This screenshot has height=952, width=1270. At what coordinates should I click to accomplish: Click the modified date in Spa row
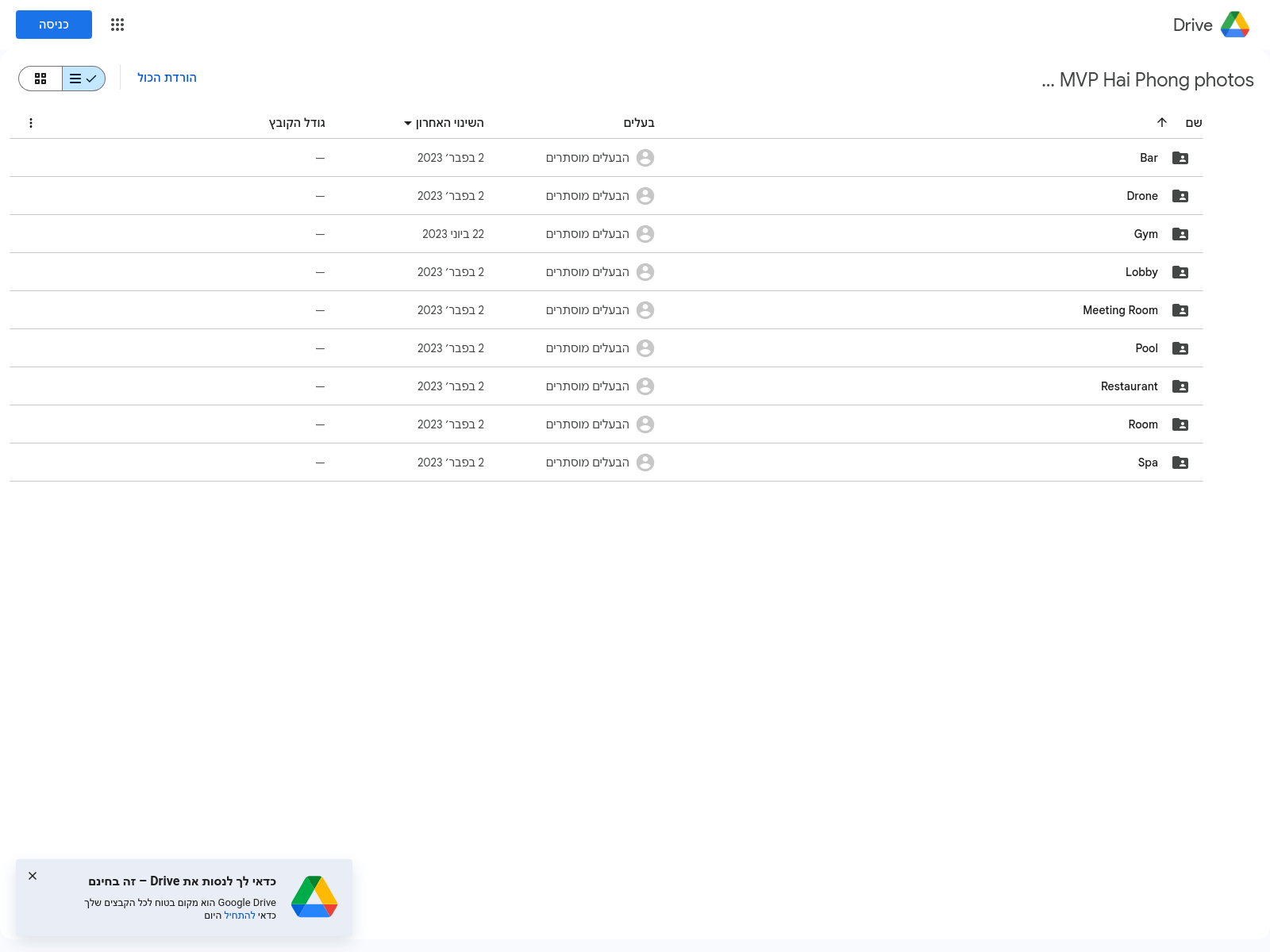click(x=451, y=463)
